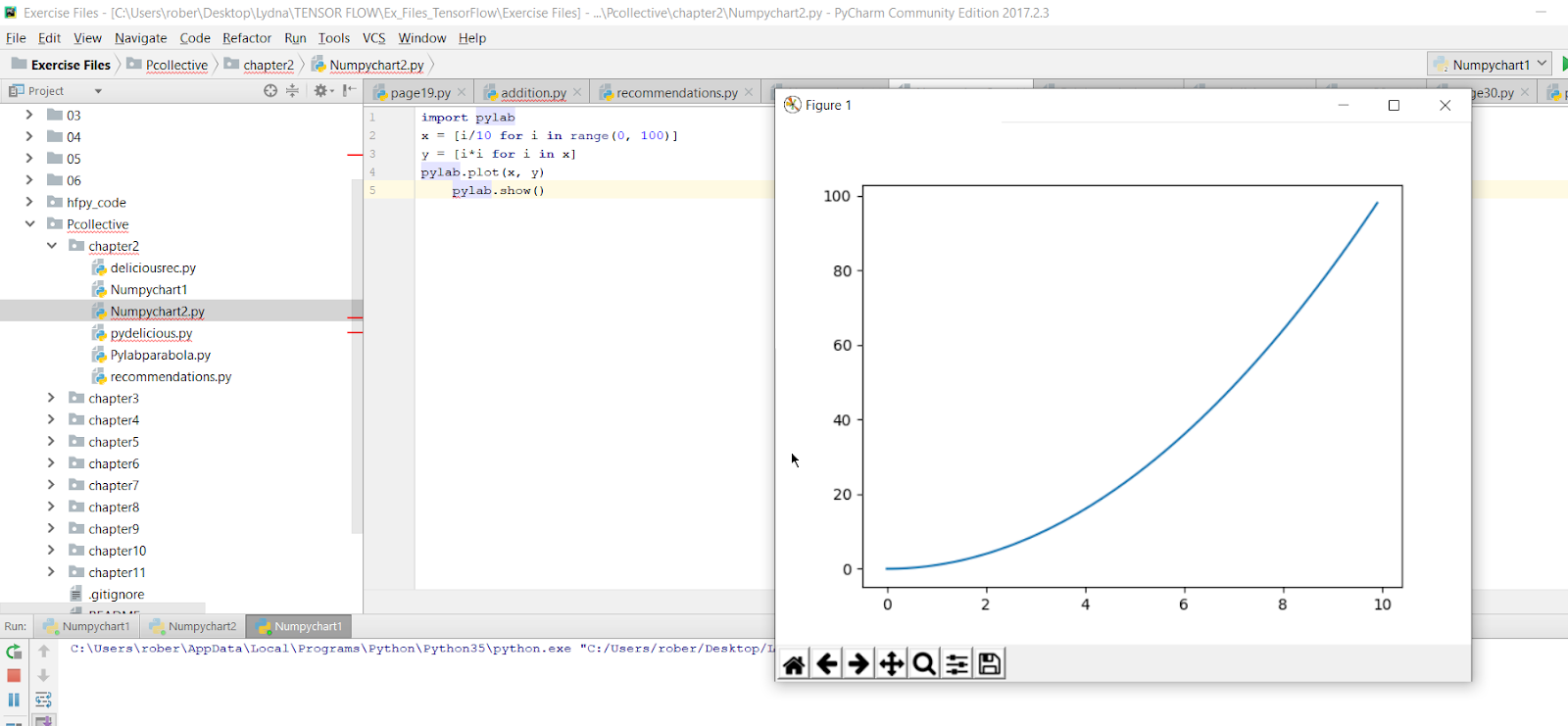Viewport: 1568px width, 726px height.
Task: Expand the chapter11 folder
Action: click(51, 572)
